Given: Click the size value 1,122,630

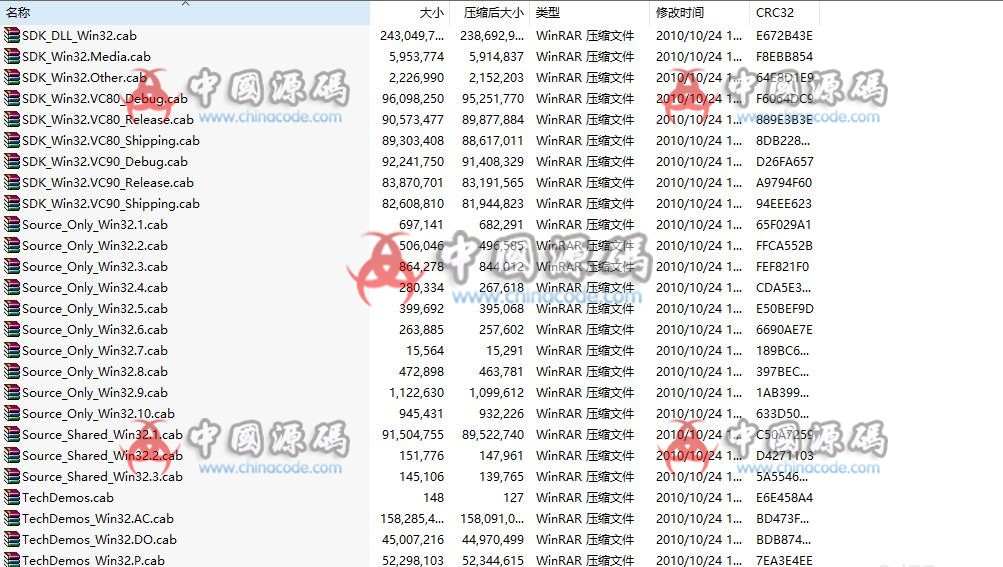Looking at the screenshot, I should pos(416,393).
